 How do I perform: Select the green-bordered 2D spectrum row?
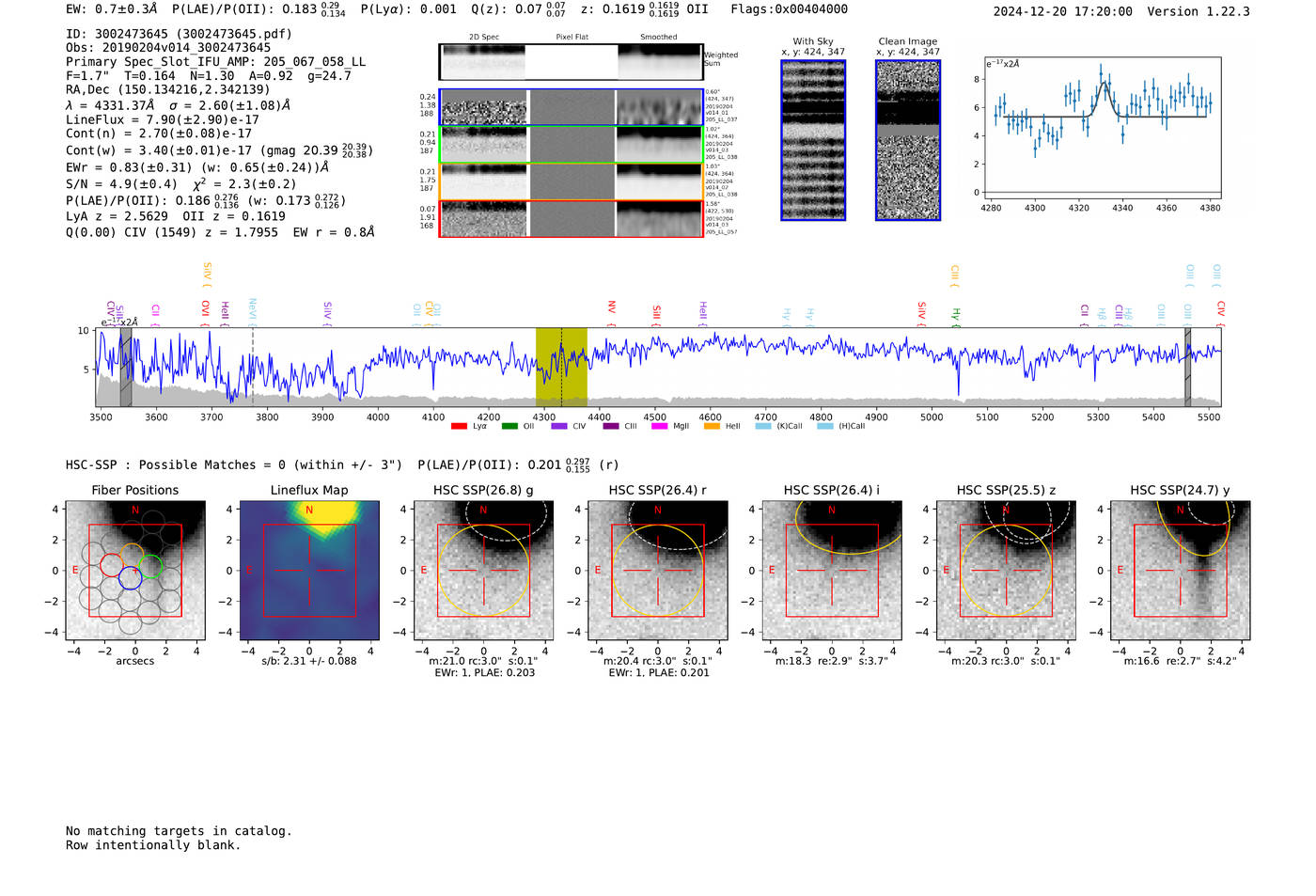coord(572,144)
